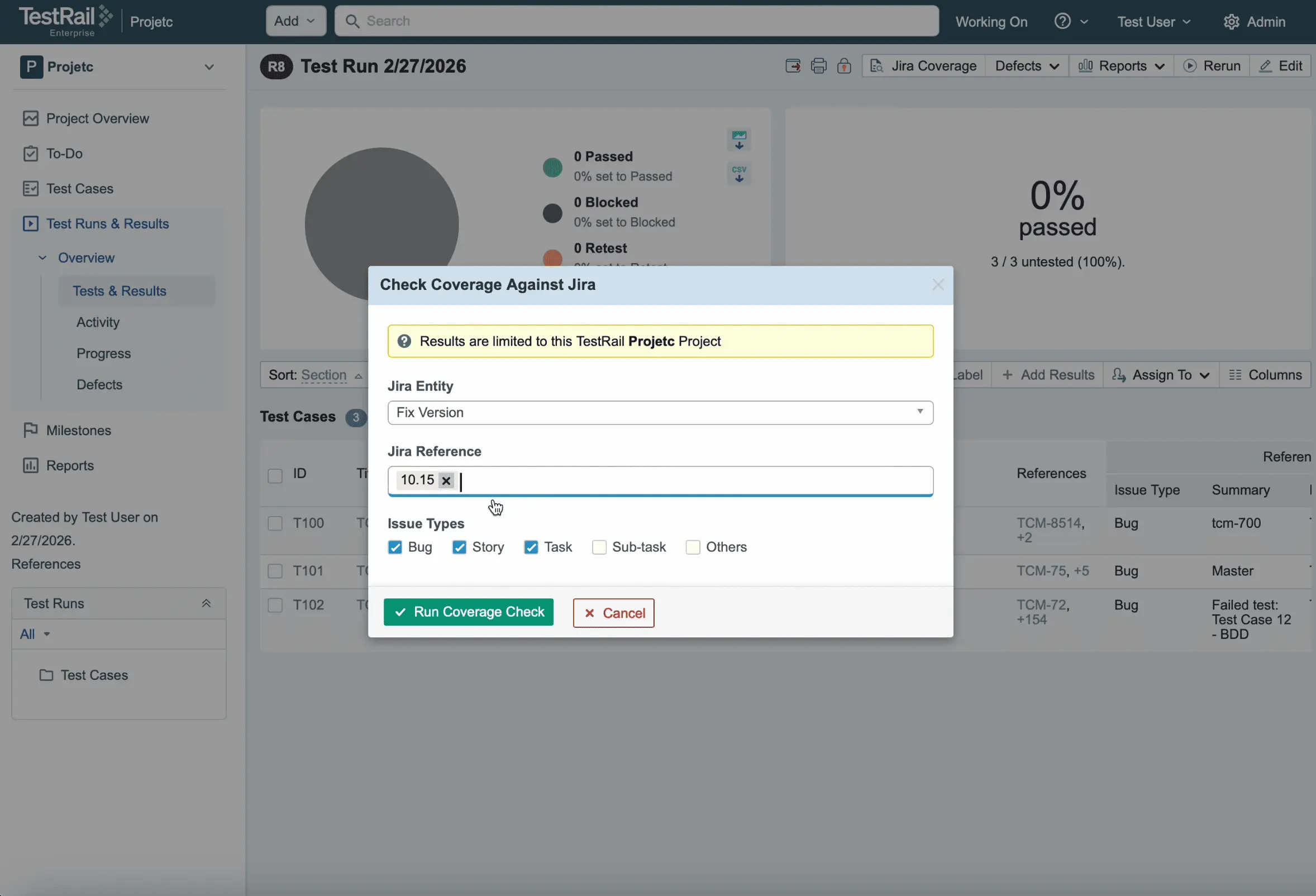Click the Passed green status dot
The image size is (1316, 896).
pos(552,168)
